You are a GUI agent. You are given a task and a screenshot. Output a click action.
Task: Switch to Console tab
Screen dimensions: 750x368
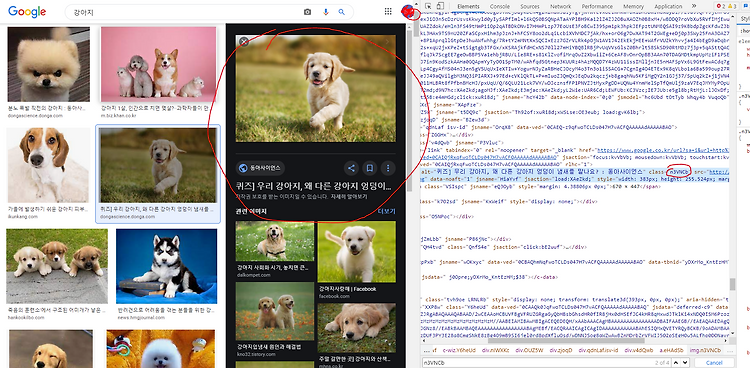click(499, 6)
